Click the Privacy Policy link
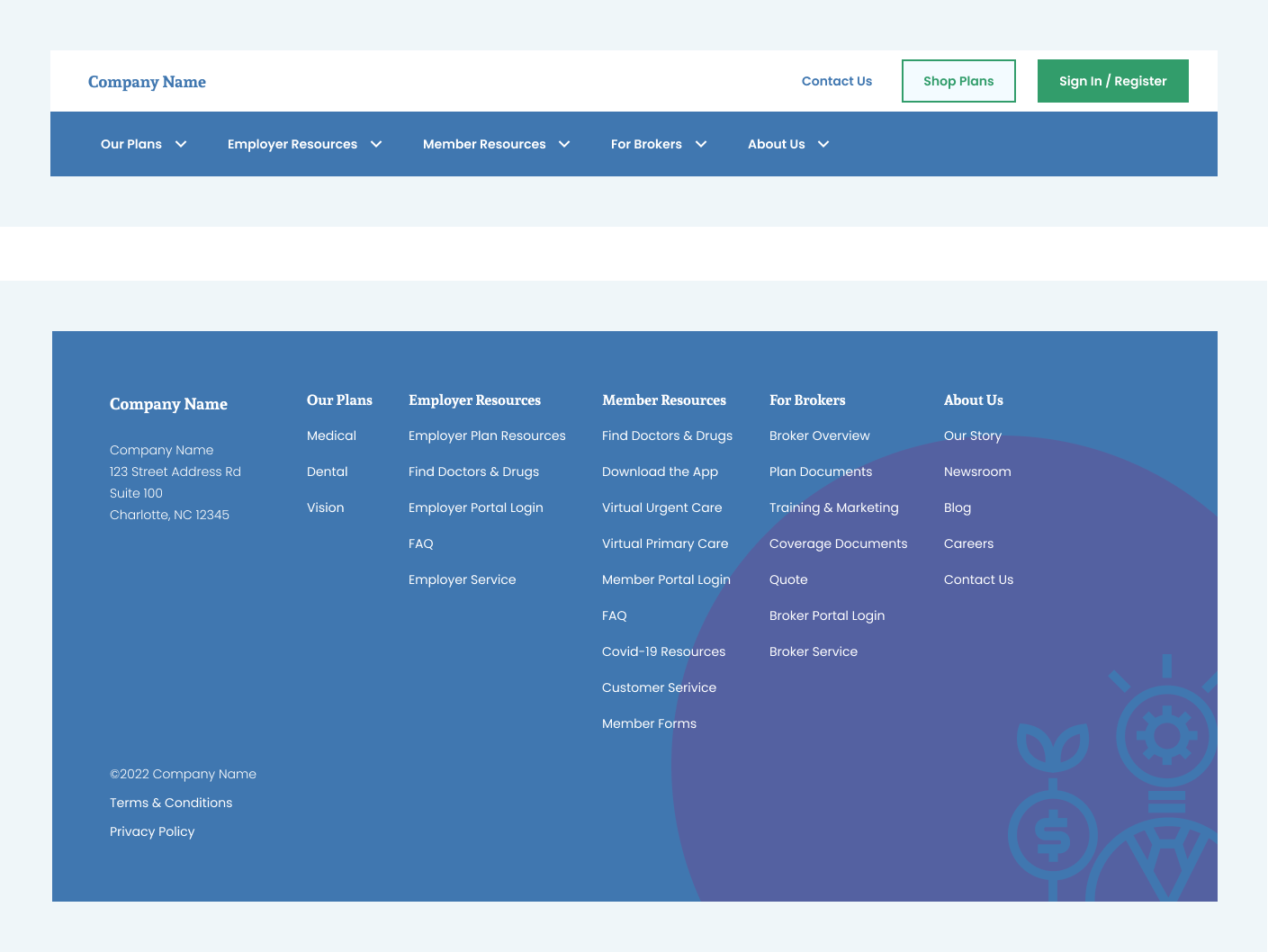 [x=151, y=831]
